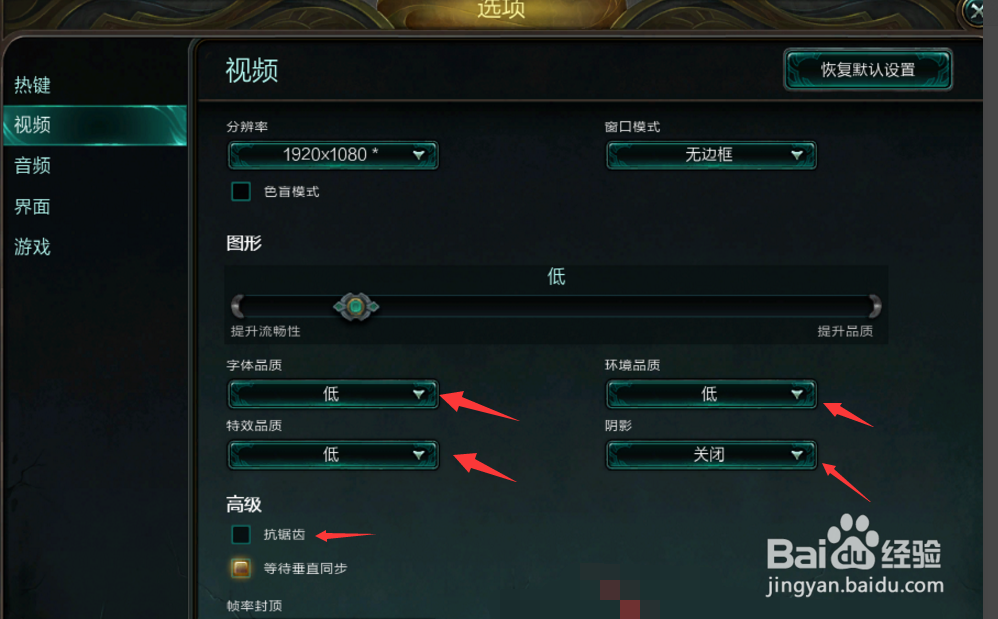Click arrow icon on 阴影 dropdown
998x619 pixels.
click(x=796, y=454)
